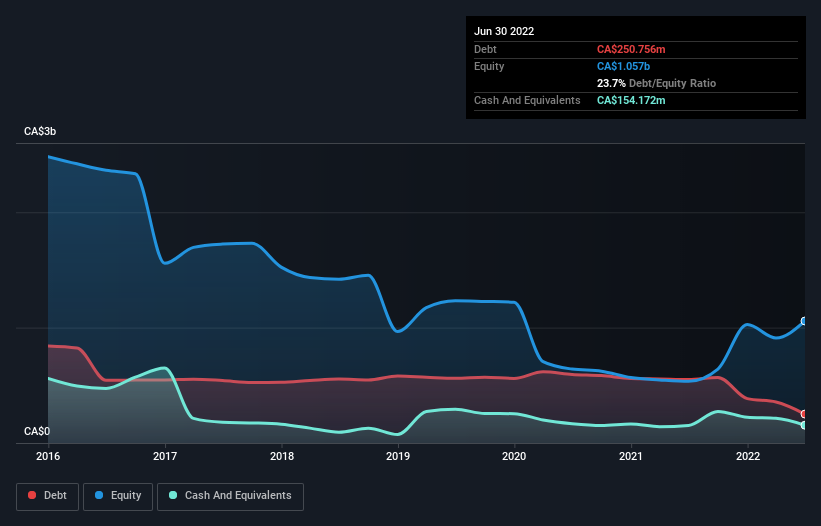Viewport: 821px width, 526px height.
Task: Click the CA$154.172m cash value
Action: pos(631,100)
